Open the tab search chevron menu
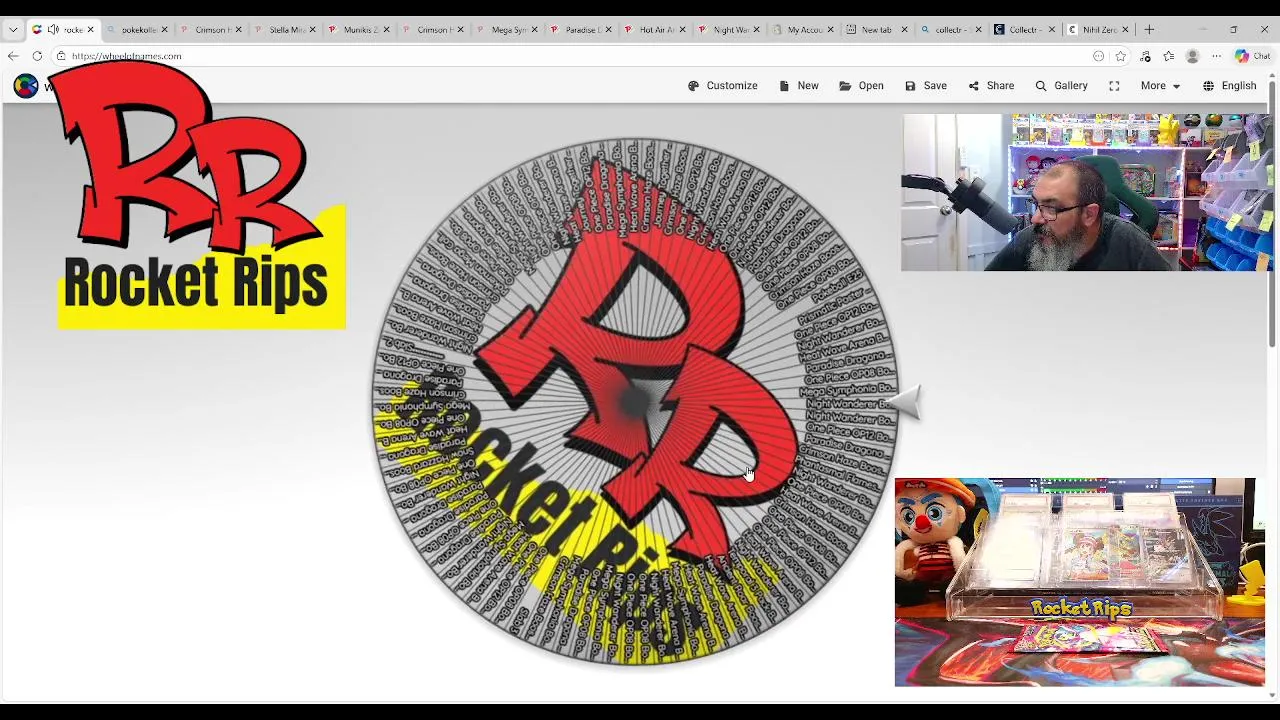The image size is (1280, 720). [13, 30]
